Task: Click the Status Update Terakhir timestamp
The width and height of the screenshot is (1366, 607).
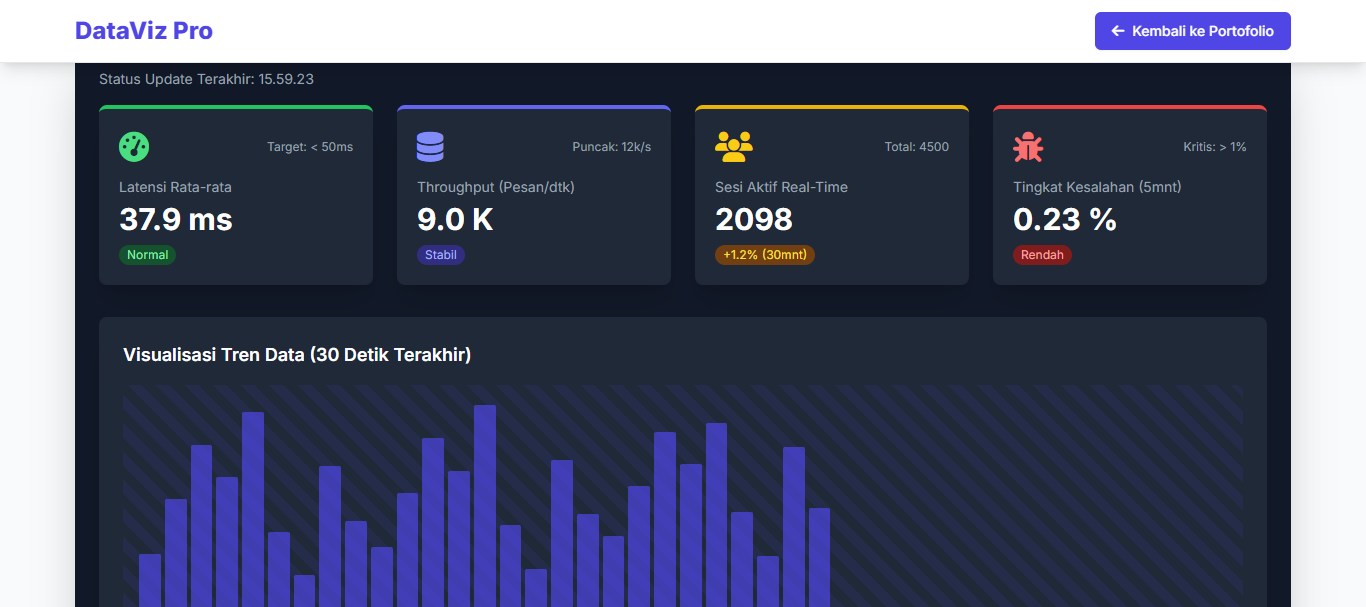Action: coord(206,79)
